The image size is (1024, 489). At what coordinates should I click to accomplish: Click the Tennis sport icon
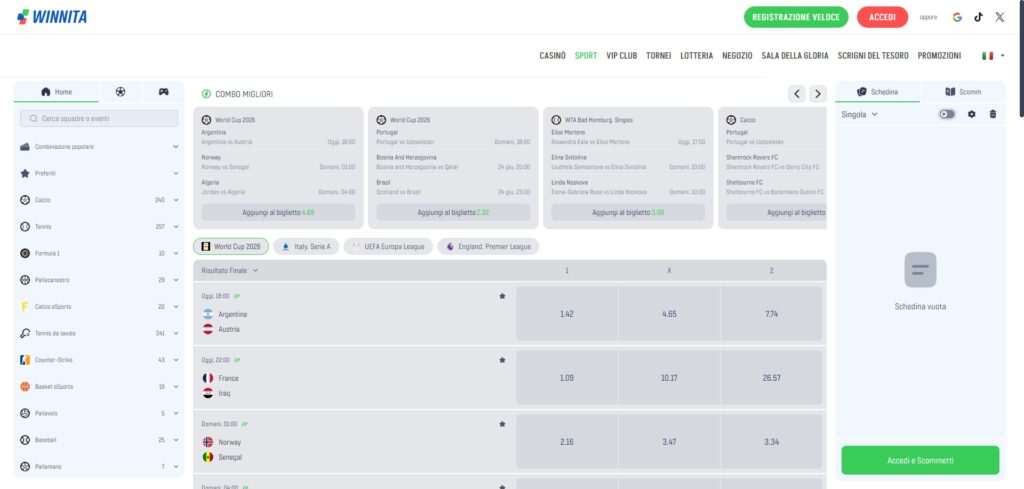(25, 227)
